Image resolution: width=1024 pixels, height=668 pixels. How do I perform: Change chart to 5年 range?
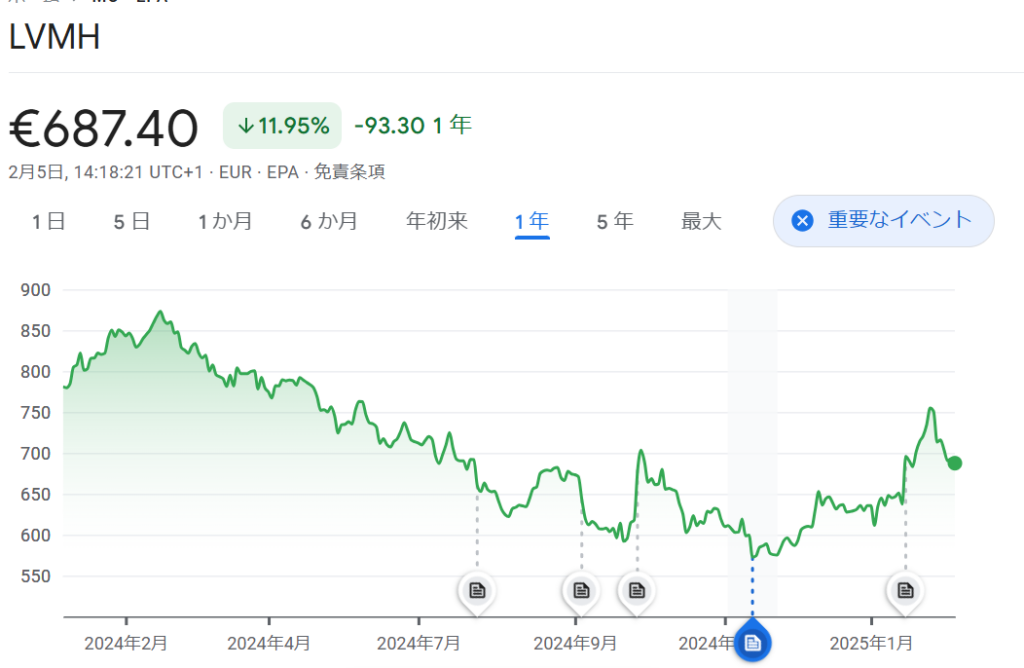[x=615, y=222]
